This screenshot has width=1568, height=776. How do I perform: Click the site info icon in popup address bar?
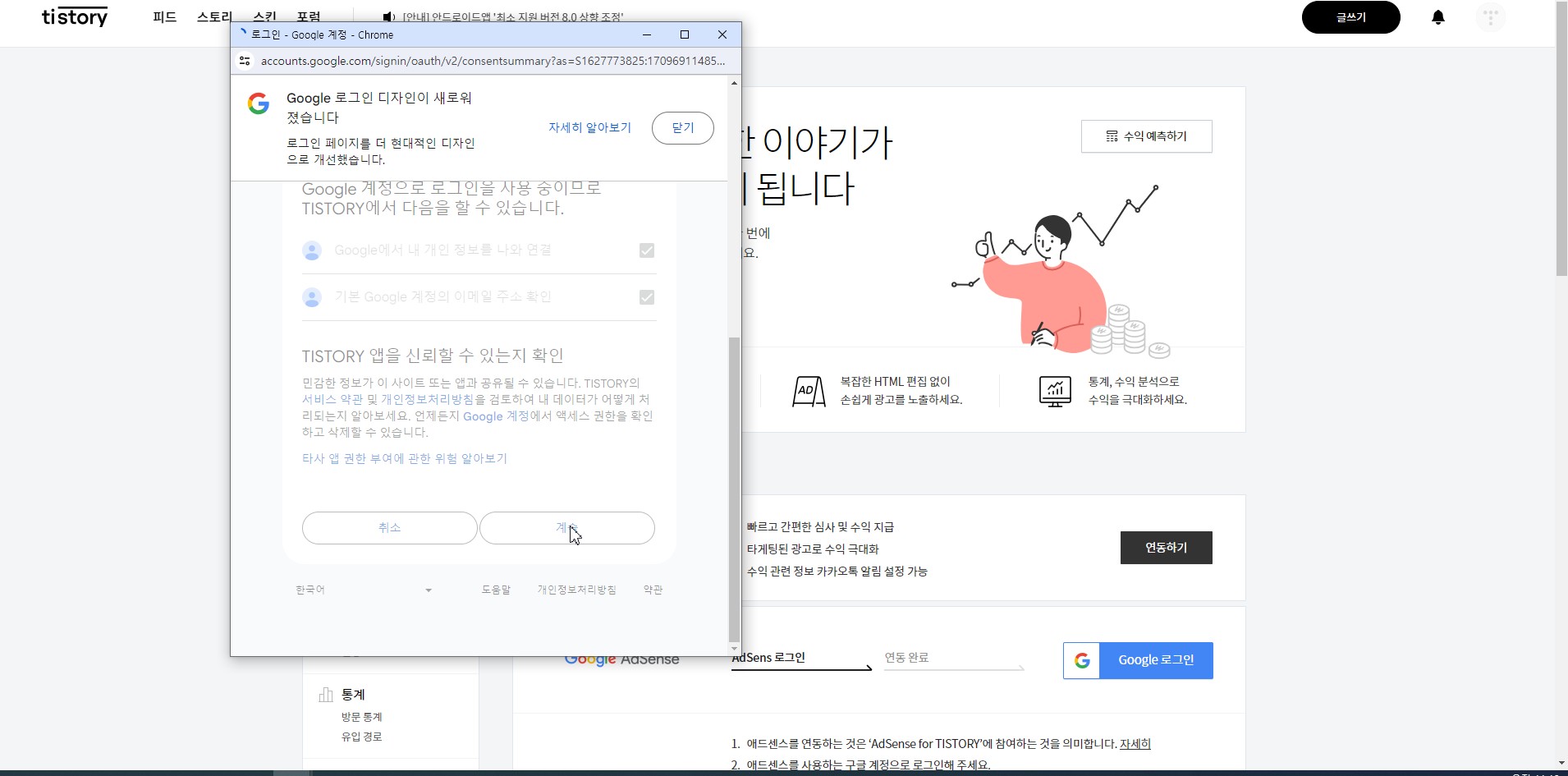pyautogui.click(x=245, y=61)
